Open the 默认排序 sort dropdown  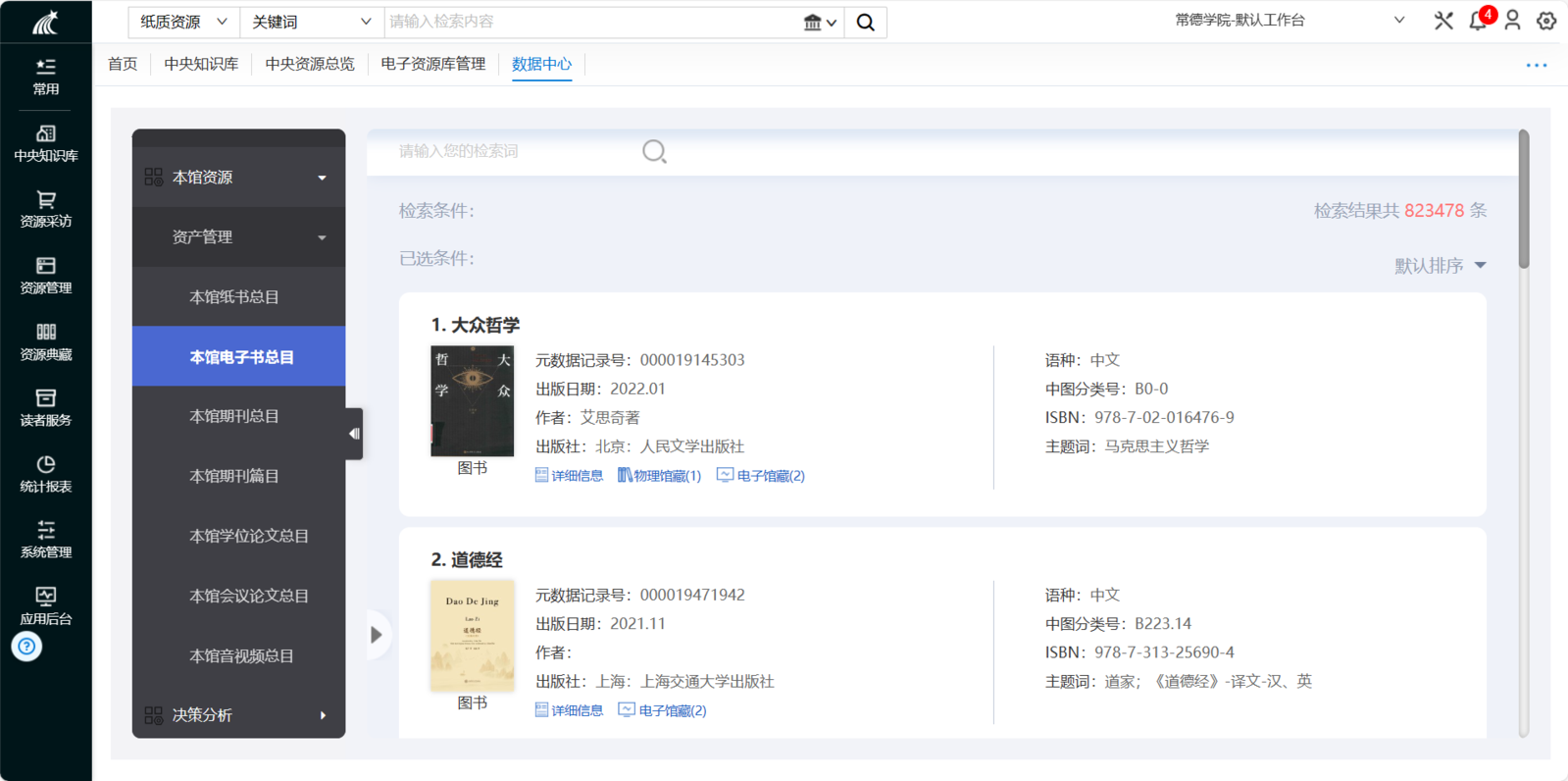[1441, 266]
